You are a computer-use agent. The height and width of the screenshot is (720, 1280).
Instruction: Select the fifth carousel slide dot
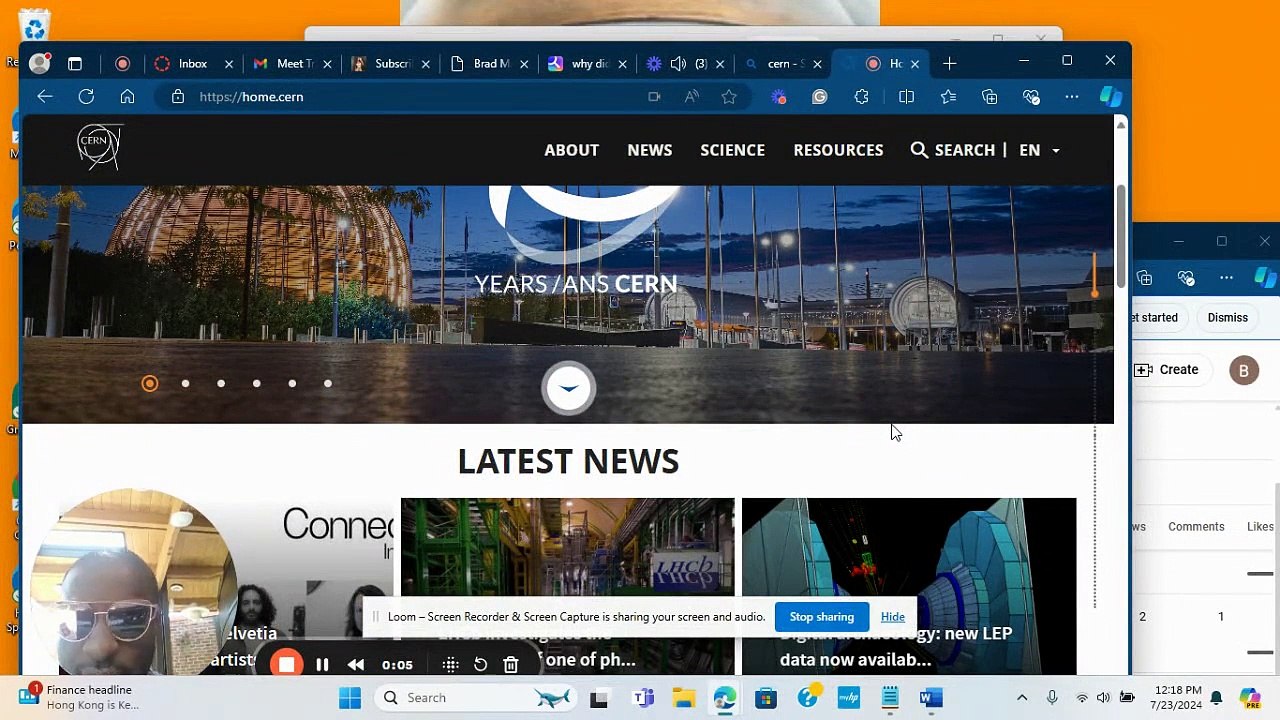(x=292, y=383)
